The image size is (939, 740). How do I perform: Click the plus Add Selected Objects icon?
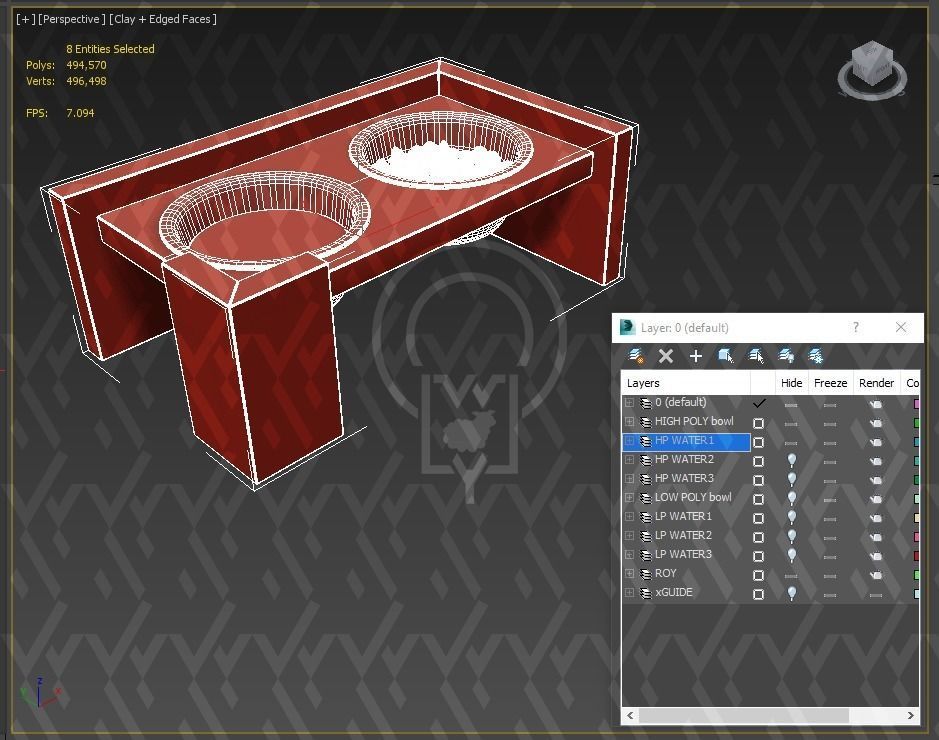click(695, 356)
